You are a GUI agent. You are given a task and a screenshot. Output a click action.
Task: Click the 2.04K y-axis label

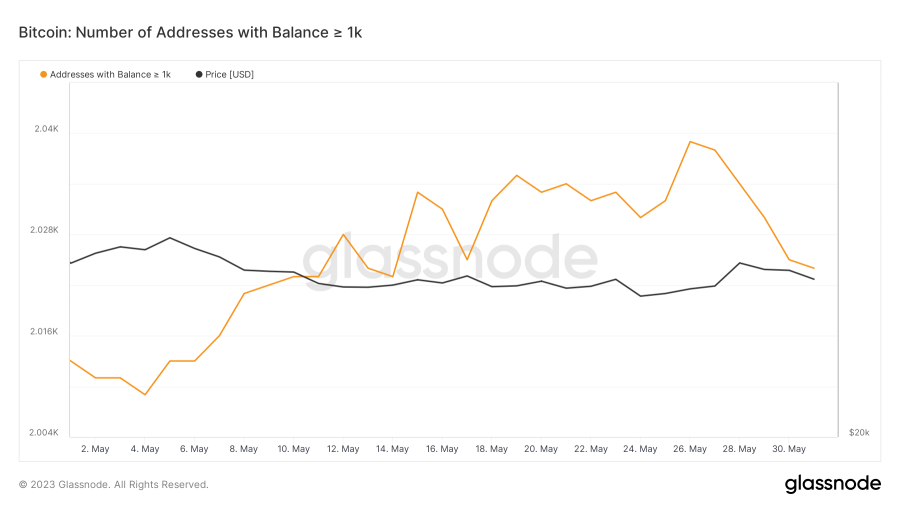tap(46, 129)
